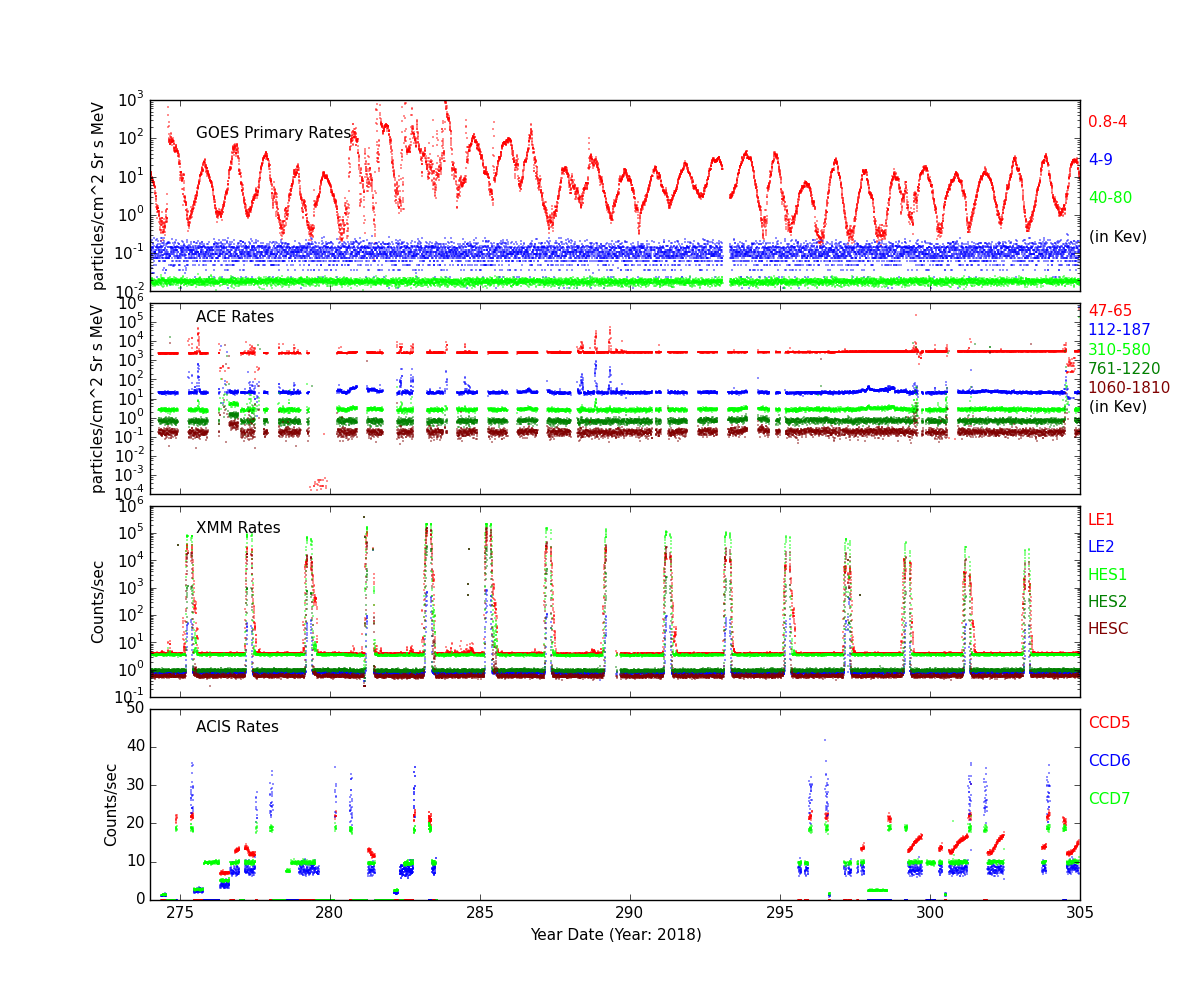The width and height of the screenshot is (1200, 1000).
Task: Click the red LE1 XMM legend label
Action: point(1101,520)
